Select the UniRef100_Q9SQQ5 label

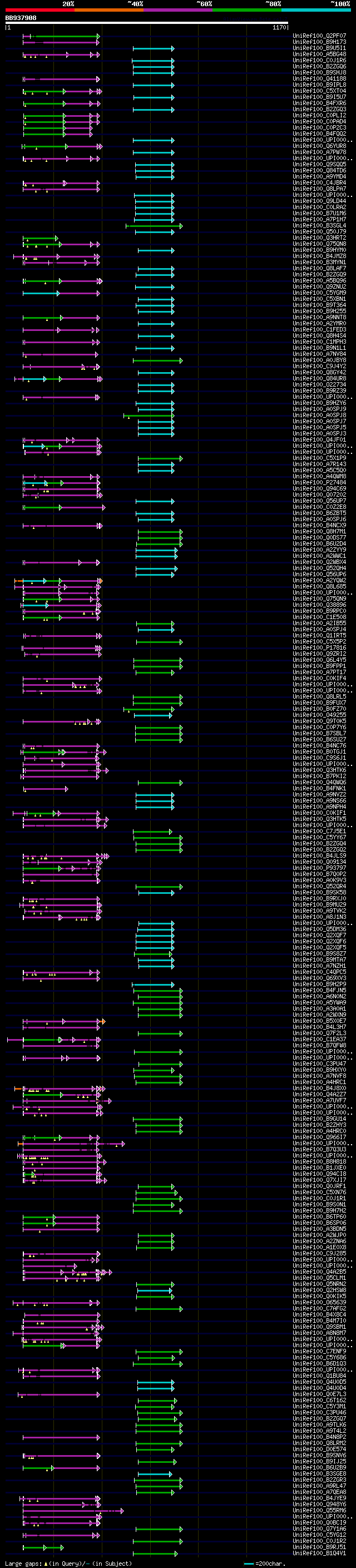click(x=319, y=164)
